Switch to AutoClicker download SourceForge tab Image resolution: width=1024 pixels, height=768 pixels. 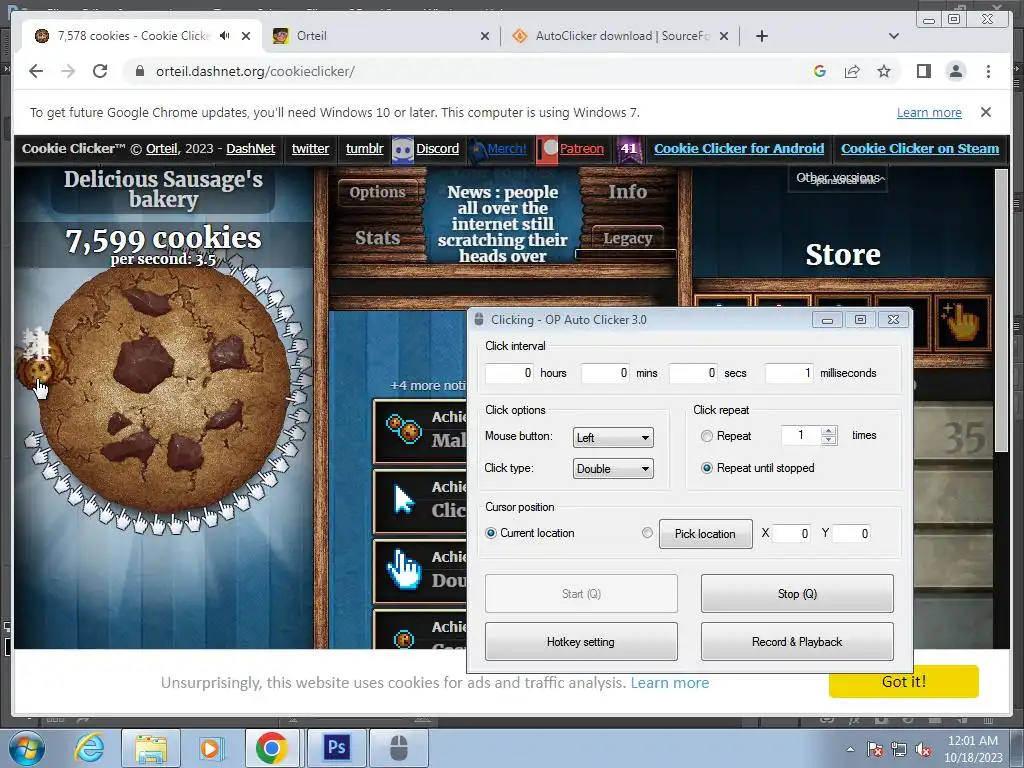tap(620, 36)
